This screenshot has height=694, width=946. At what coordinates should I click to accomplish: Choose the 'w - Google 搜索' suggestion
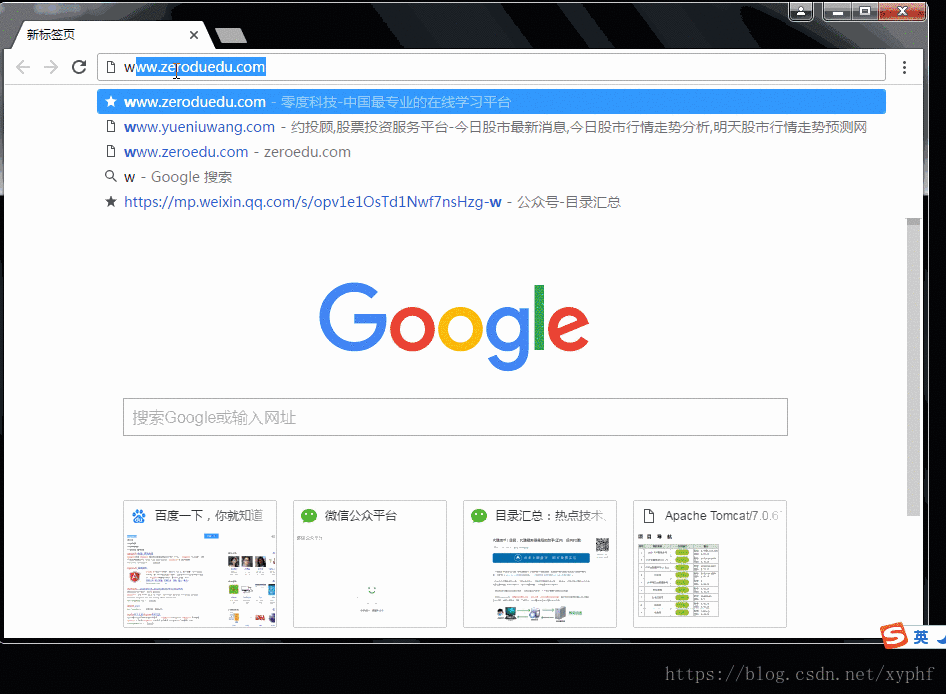491,177
